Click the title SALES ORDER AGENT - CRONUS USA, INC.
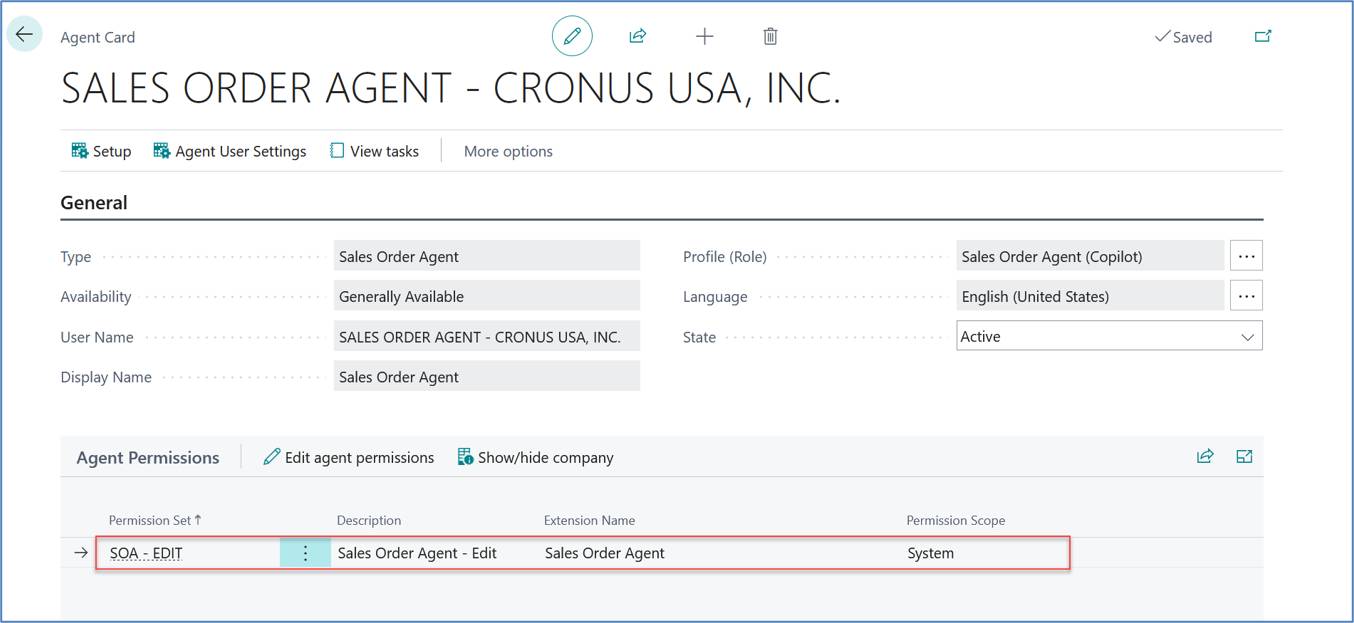 pos(451,89)
